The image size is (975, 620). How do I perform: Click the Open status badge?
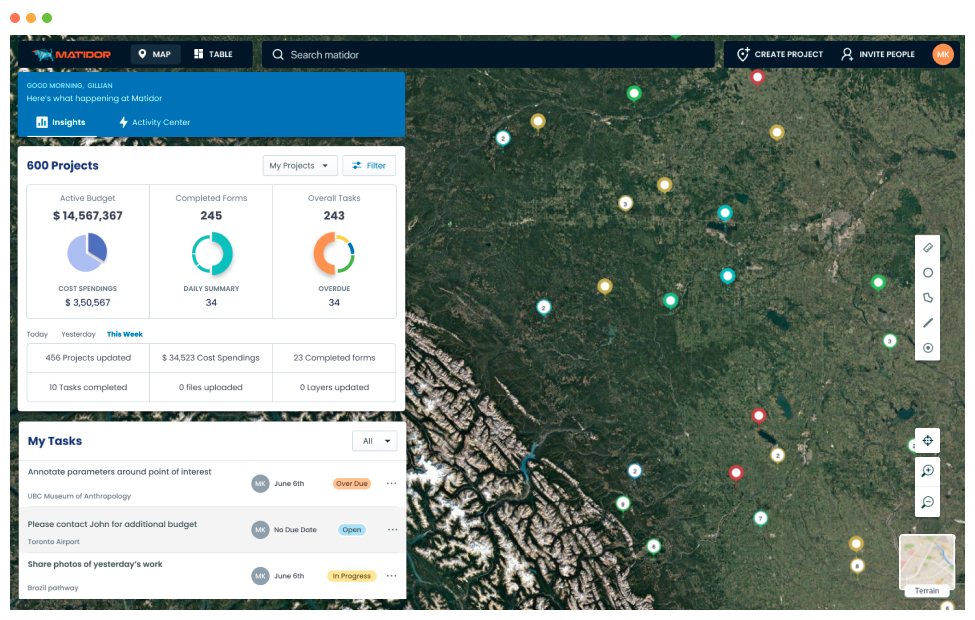351,530
